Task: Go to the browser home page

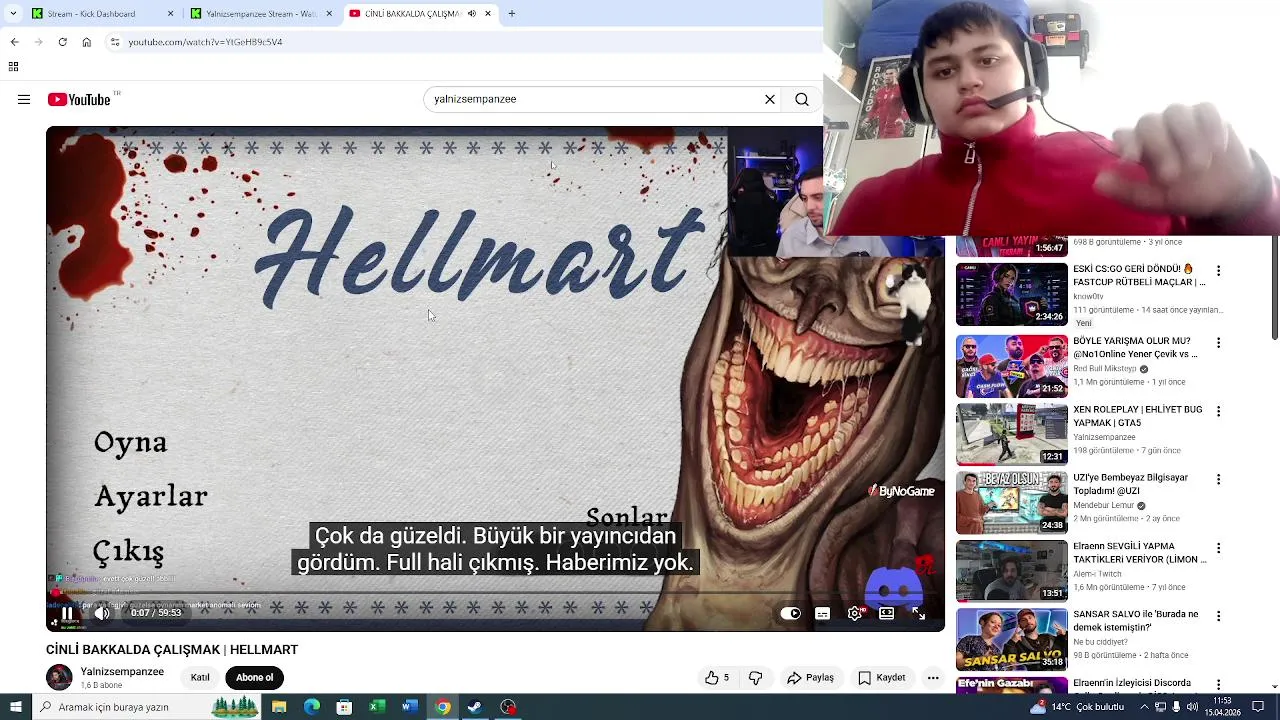Action: coord(86,42)
